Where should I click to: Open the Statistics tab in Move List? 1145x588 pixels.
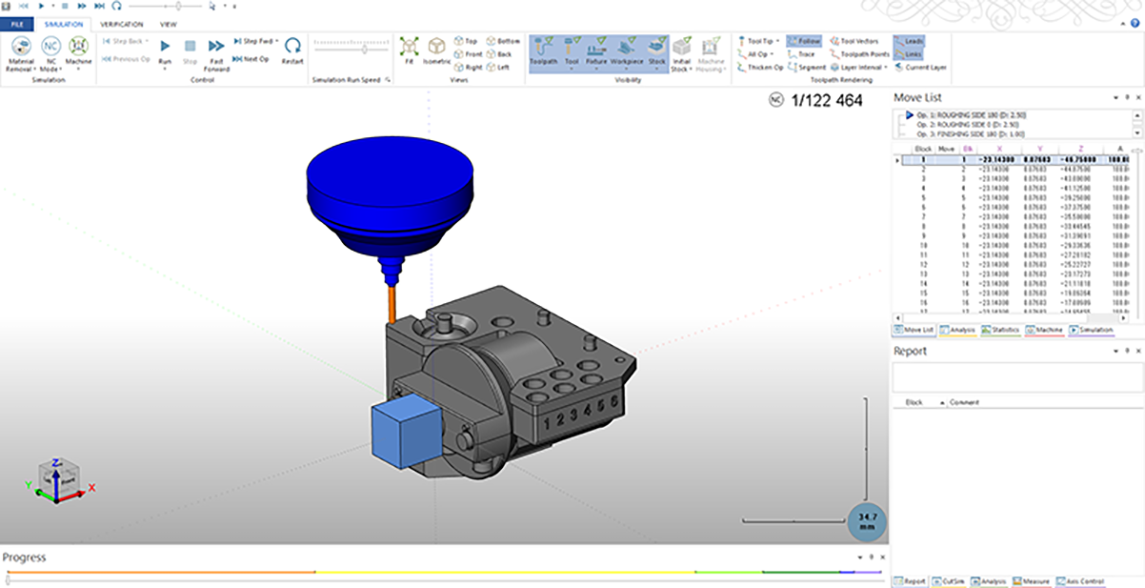point(1000,329)
